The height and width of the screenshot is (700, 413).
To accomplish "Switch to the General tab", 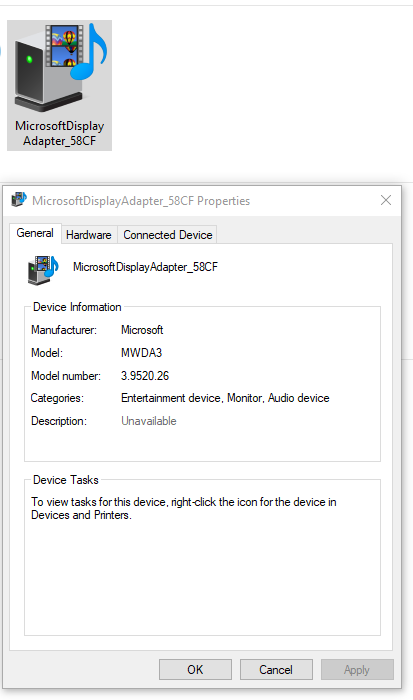I will [35, 233].
